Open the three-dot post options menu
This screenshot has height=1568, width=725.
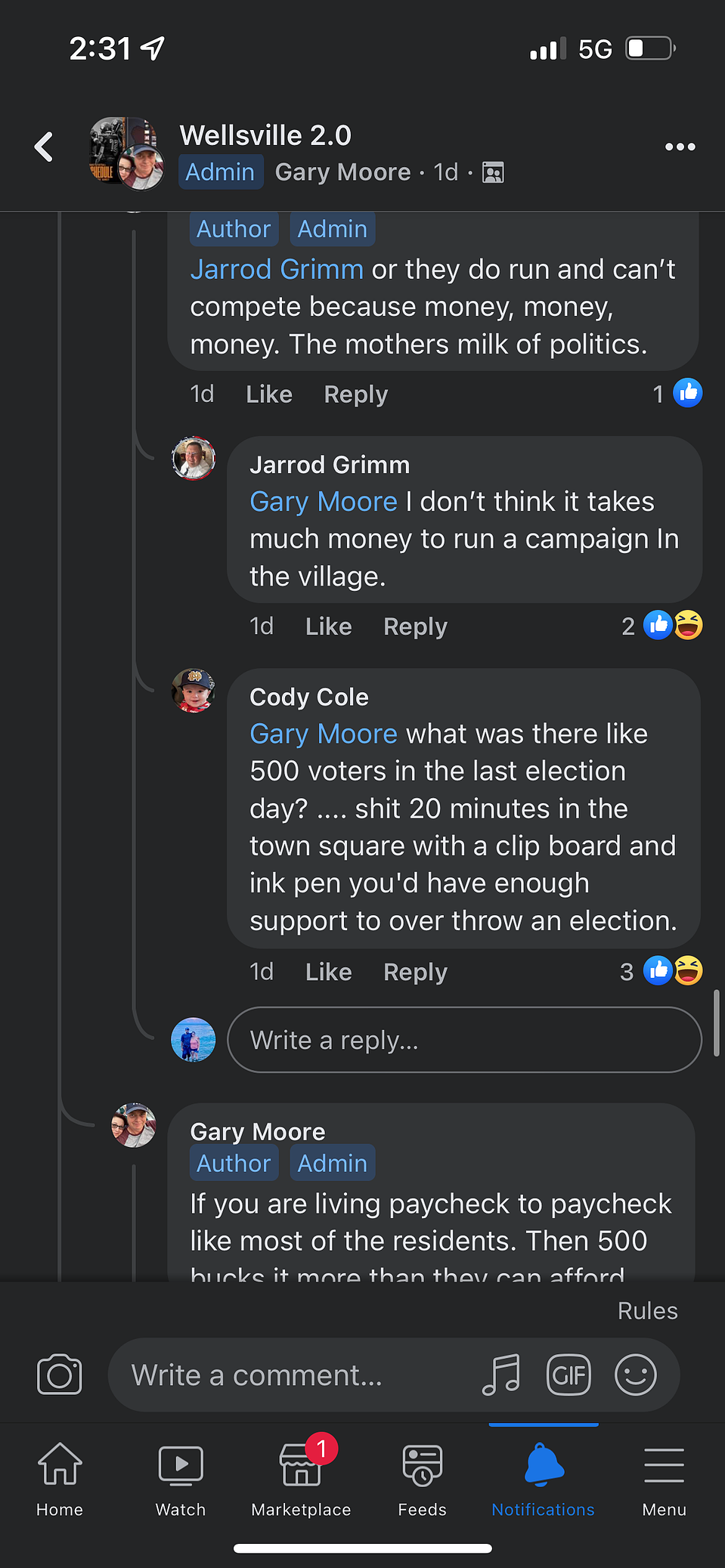click(680, 147)
